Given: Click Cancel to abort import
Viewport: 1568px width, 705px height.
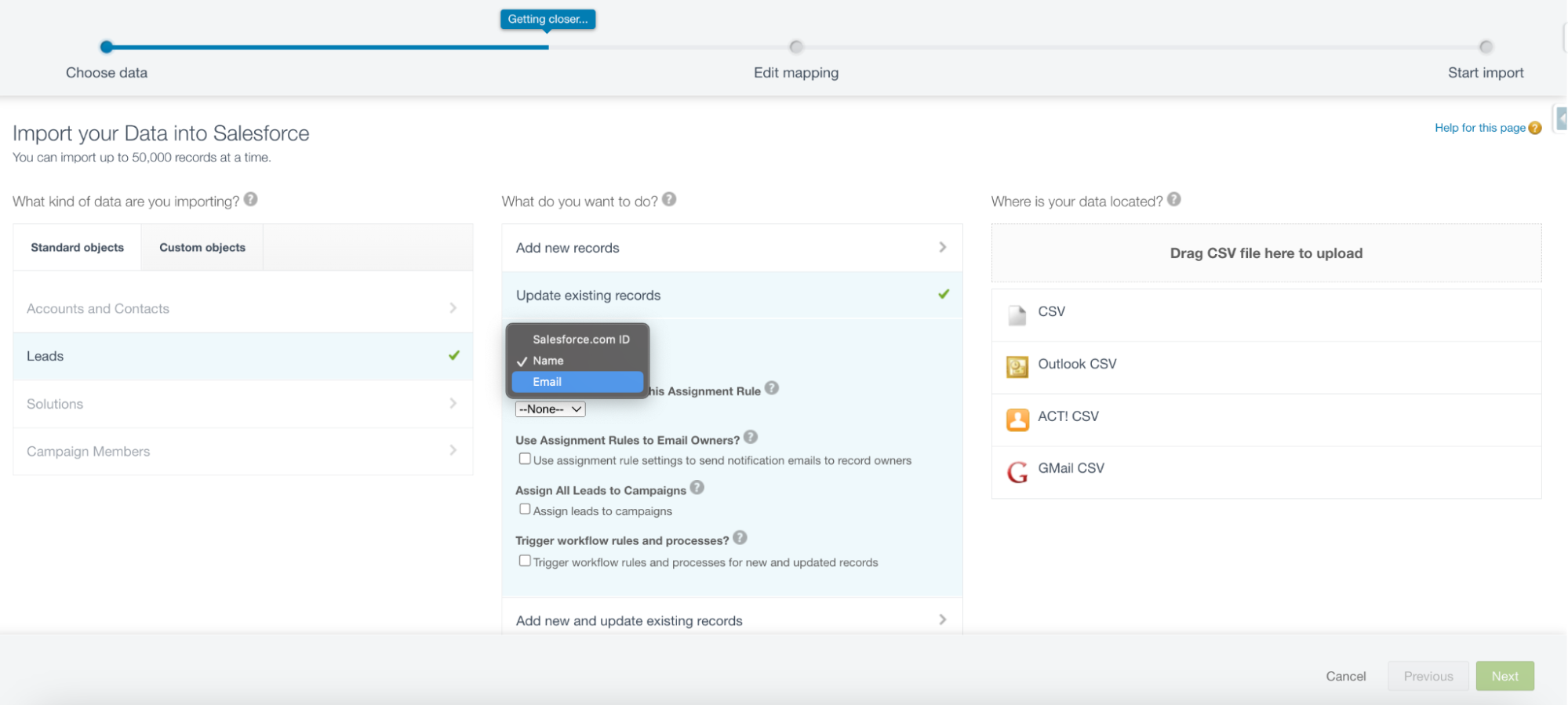Looking at the screenshot, I should (x=1346, y=676).
